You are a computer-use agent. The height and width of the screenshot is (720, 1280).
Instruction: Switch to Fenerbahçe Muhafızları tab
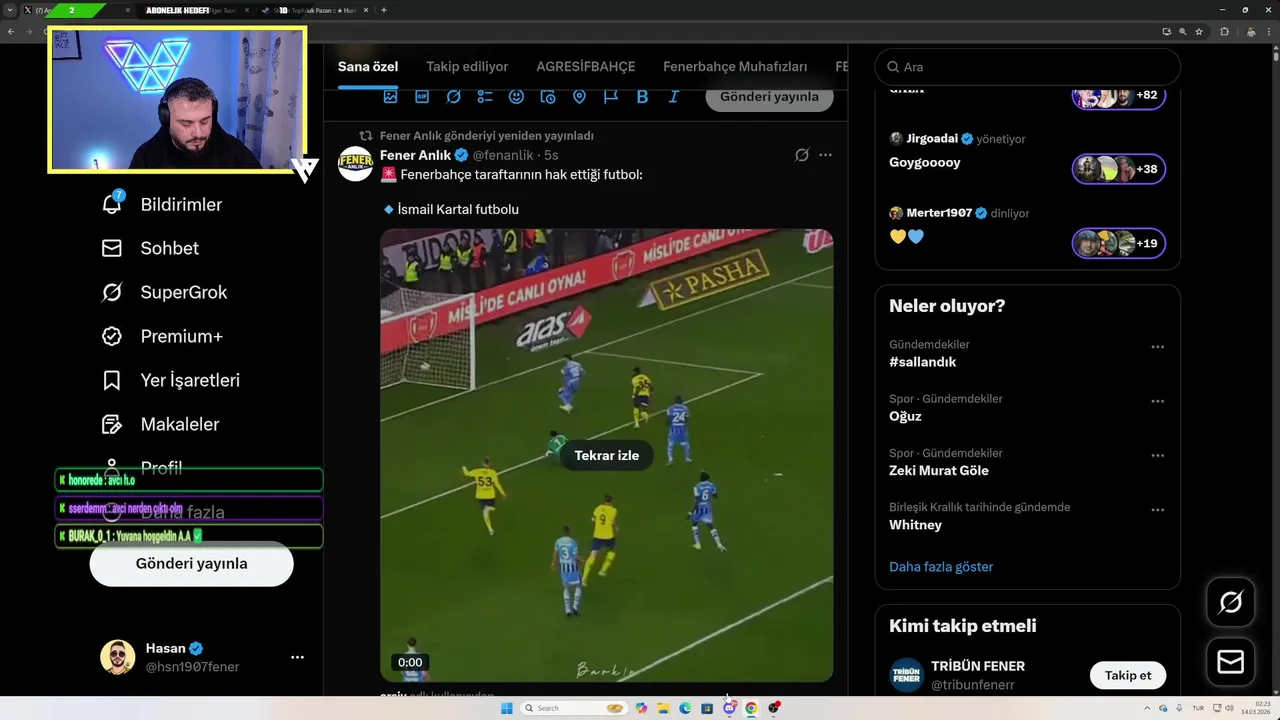click(735, 66)
